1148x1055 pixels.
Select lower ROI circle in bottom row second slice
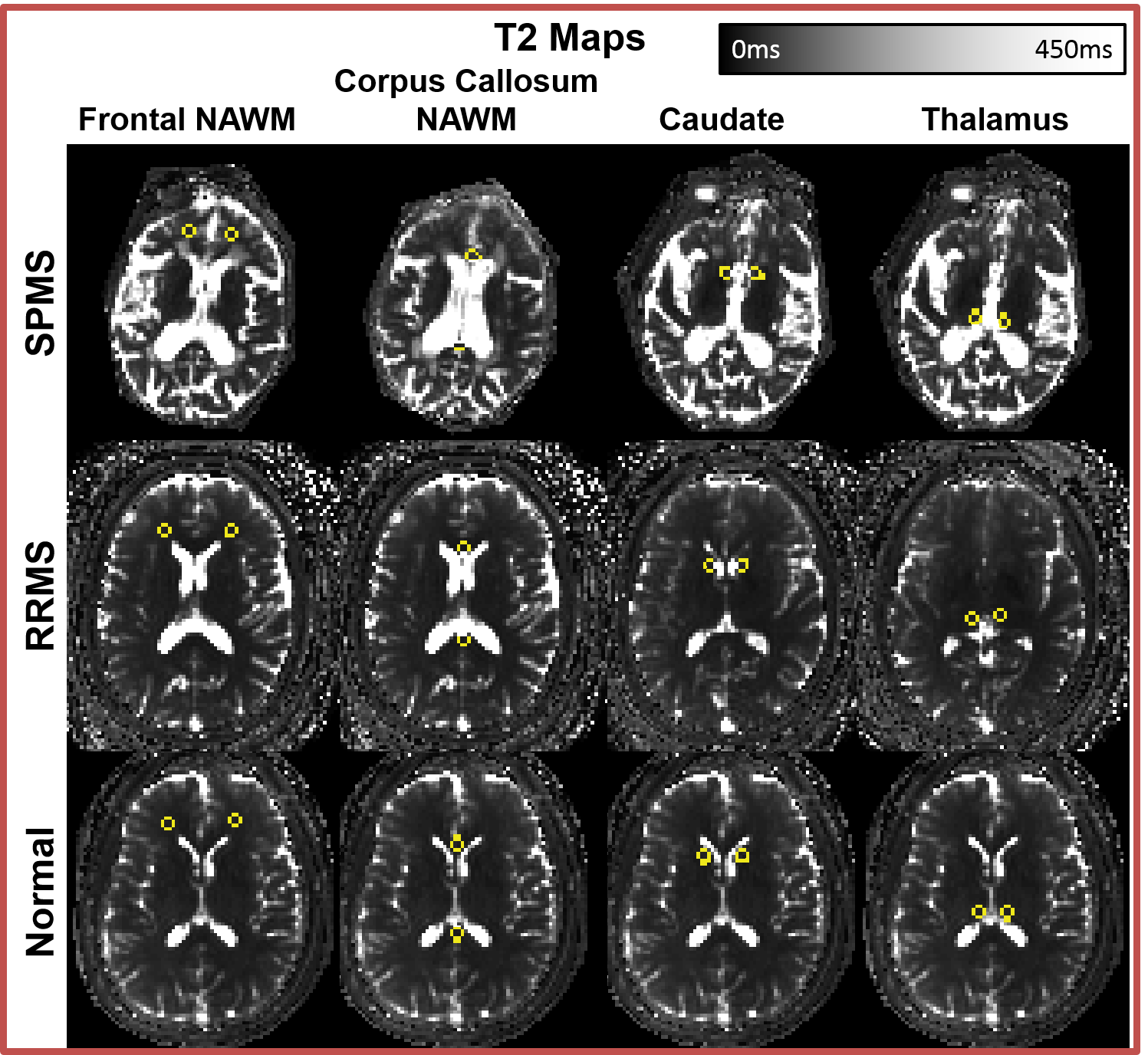[457, 934]
